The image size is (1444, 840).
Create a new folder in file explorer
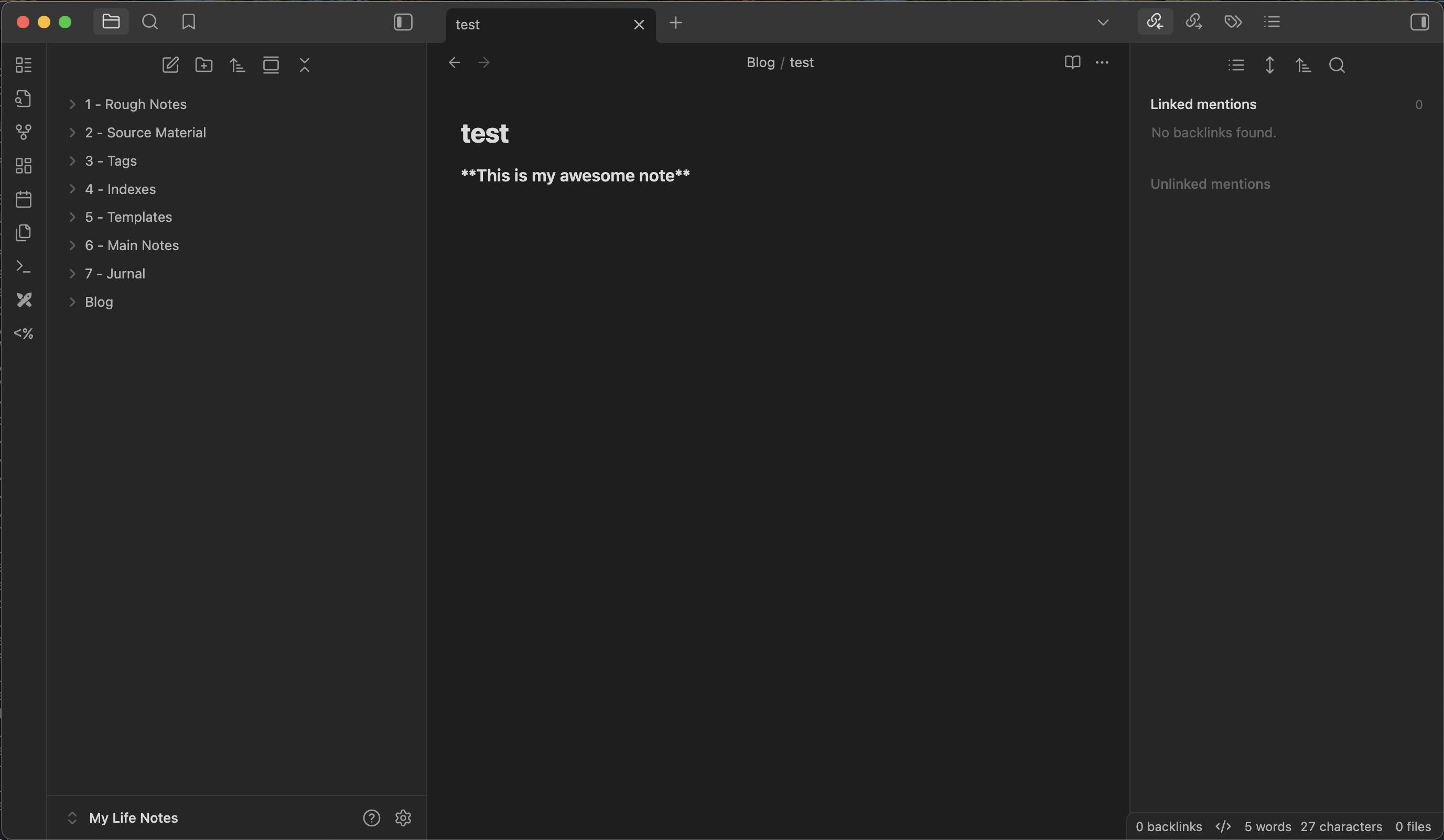coord(204,64)
